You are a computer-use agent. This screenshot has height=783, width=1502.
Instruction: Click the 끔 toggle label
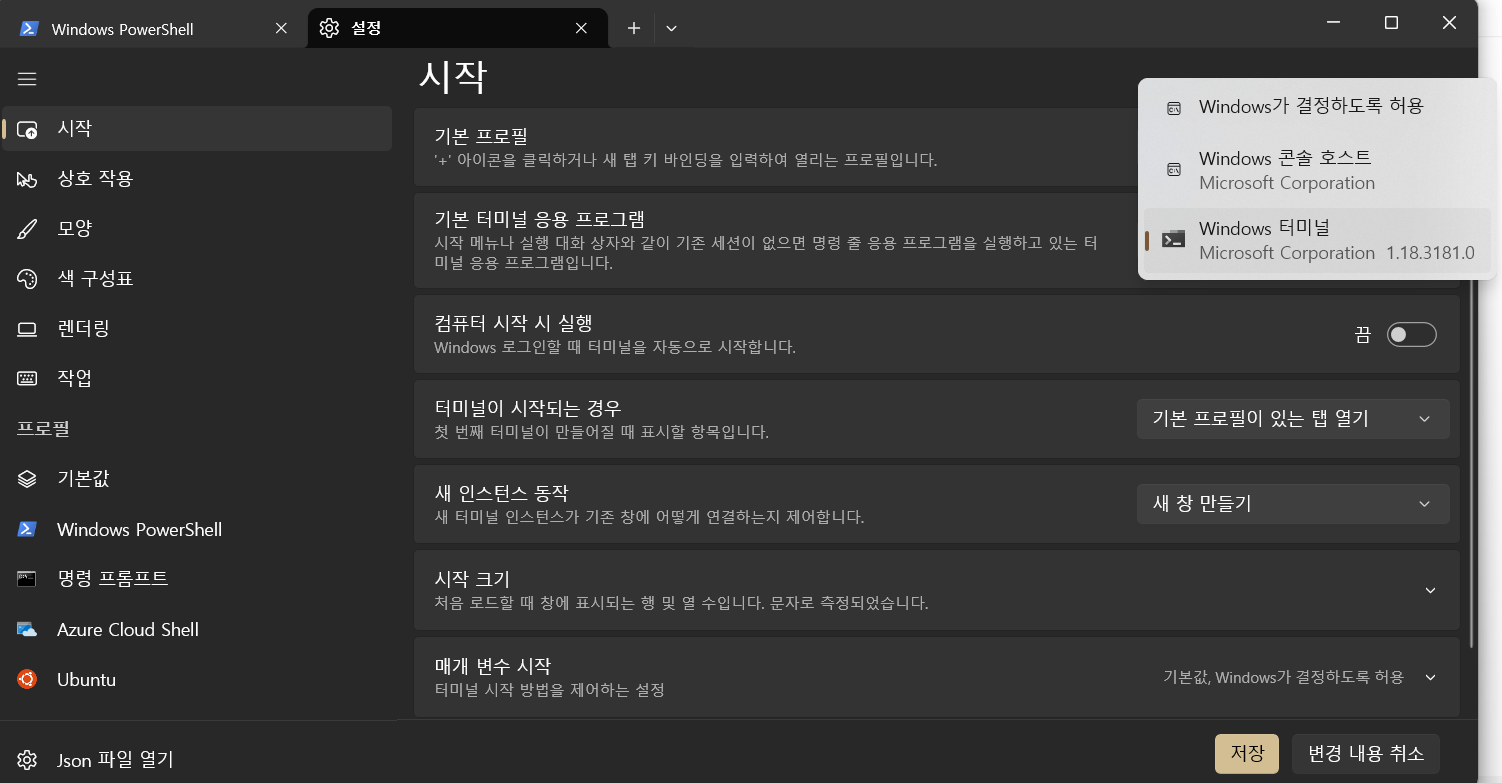point(1362,335)
